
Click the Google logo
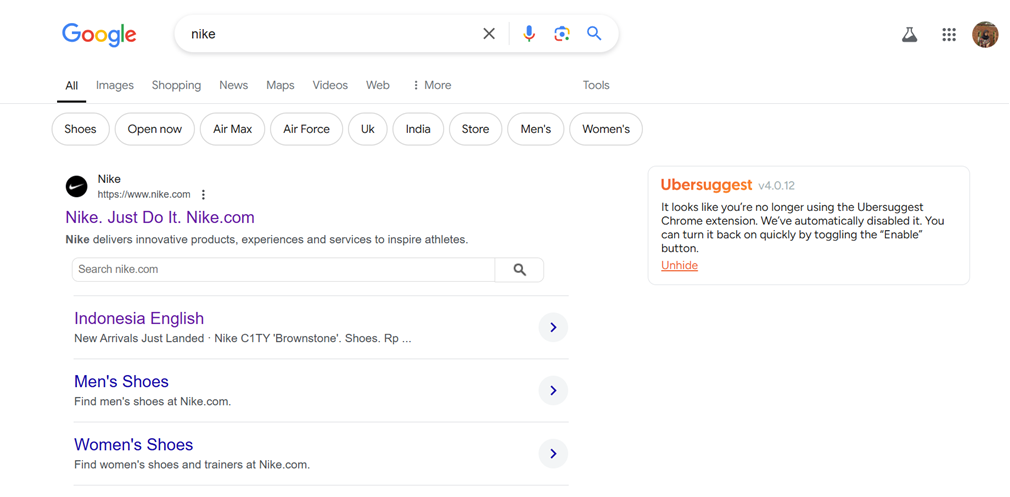tap(99, 34)
